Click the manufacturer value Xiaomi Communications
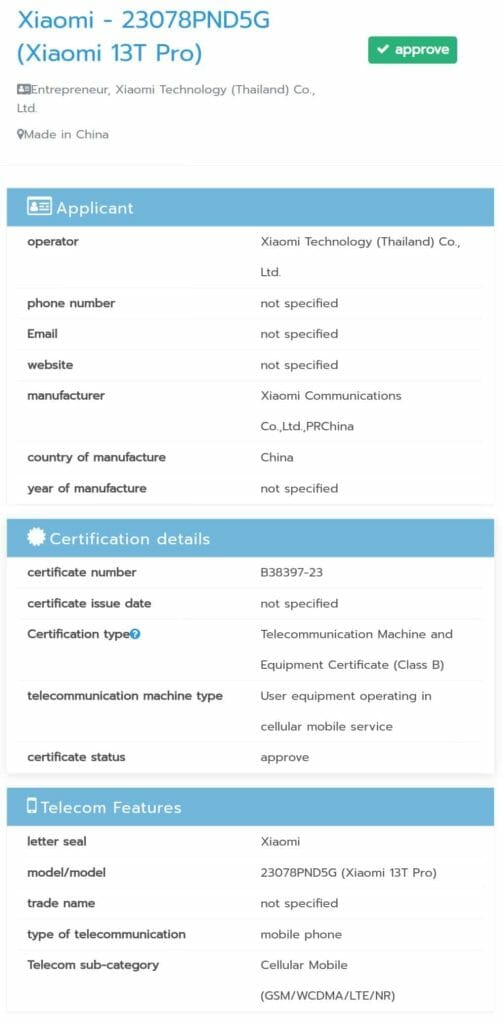The image size is (502, 1024). 331,411
